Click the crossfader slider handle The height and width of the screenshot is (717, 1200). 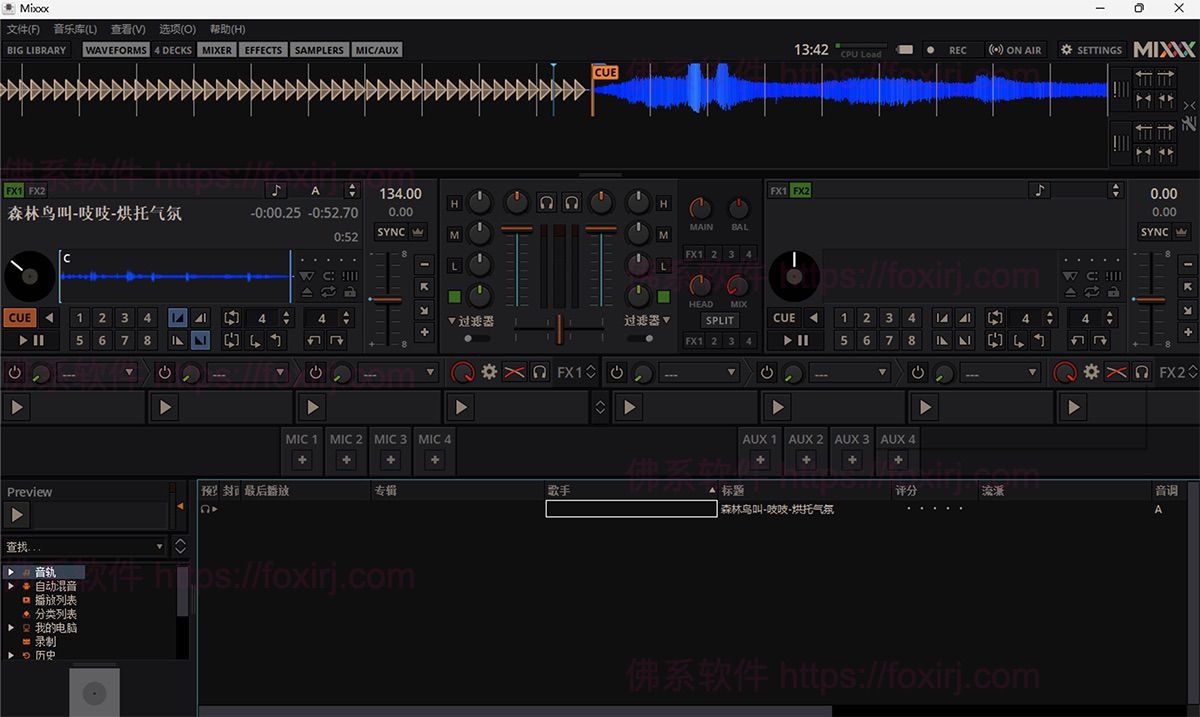559,326
